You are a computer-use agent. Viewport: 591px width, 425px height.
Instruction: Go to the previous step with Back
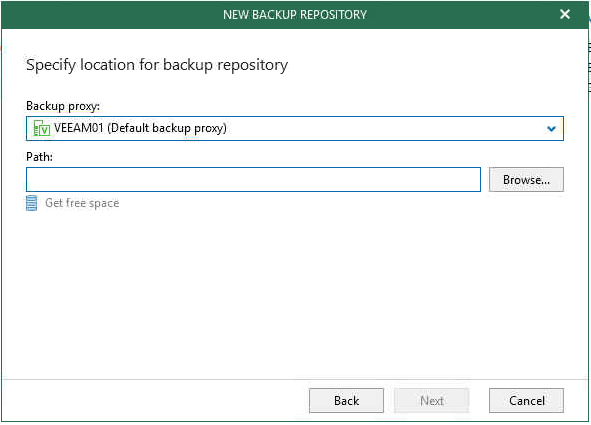[x=346, y=401]
